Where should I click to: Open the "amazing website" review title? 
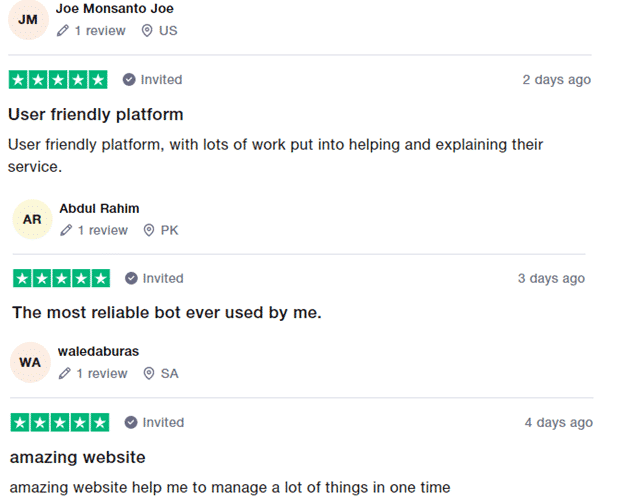(78, 457)
